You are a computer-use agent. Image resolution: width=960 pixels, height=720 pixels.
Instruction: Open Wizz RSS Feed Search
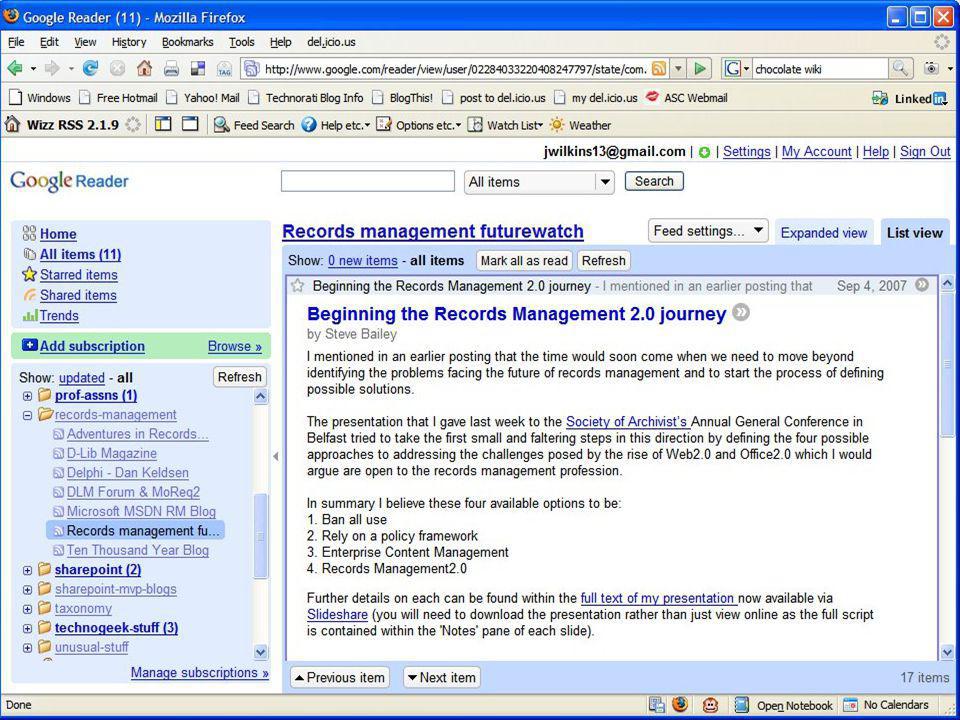[254, 125]
